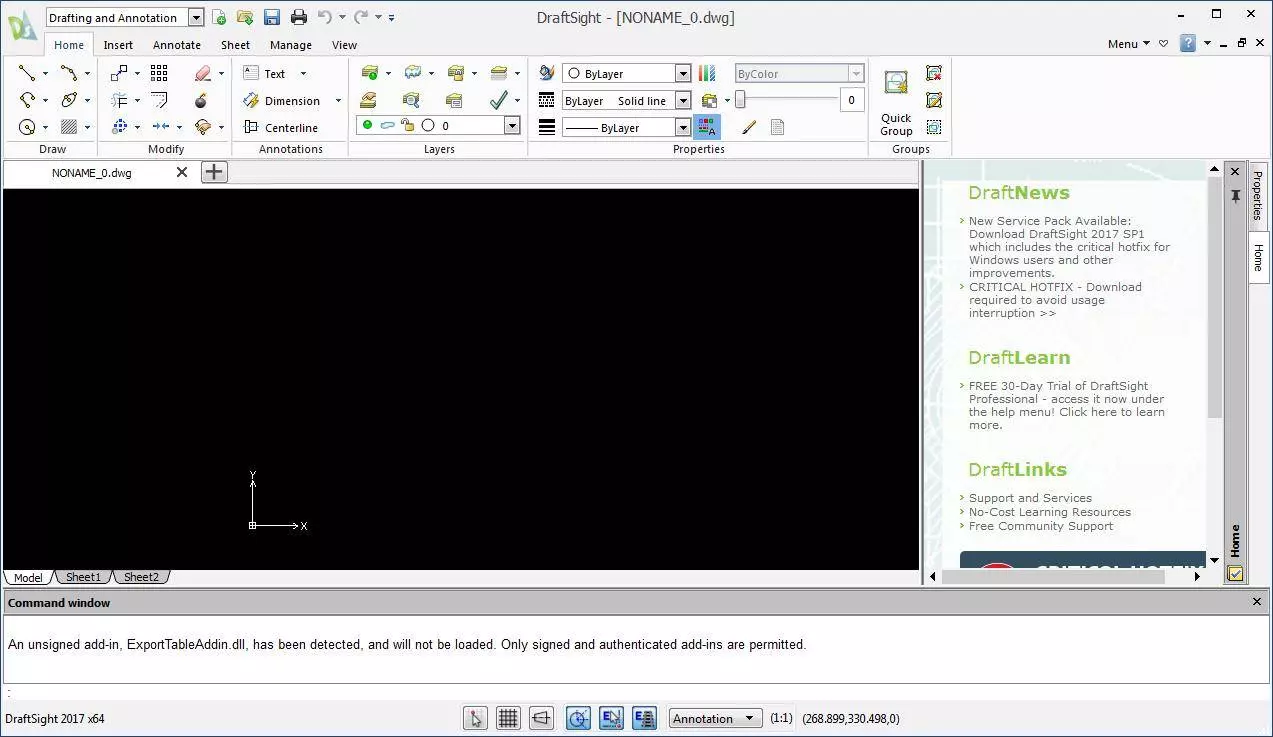Open the Menu dropdown at top right
1273x737 pixels.
click(1129, 43)
